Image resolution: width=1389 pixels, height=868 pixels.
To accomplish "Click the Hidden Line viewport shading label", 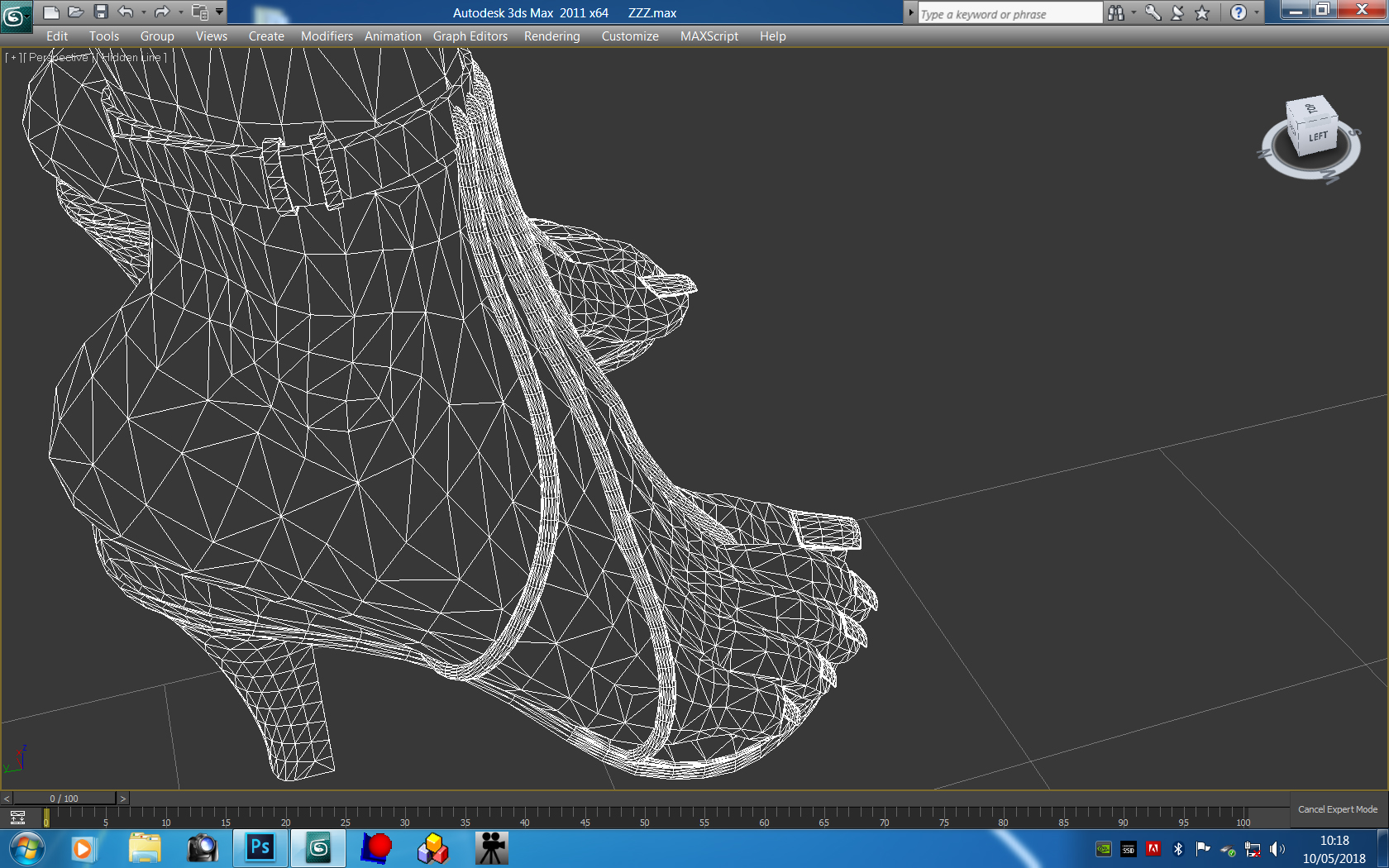I will point(131,58).
